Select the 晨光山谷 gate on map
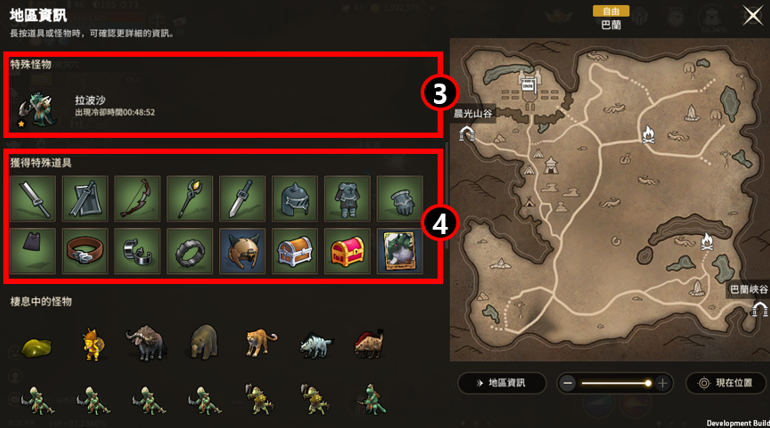The width and height of the screenshot is (770, 428). pos(467,134)
